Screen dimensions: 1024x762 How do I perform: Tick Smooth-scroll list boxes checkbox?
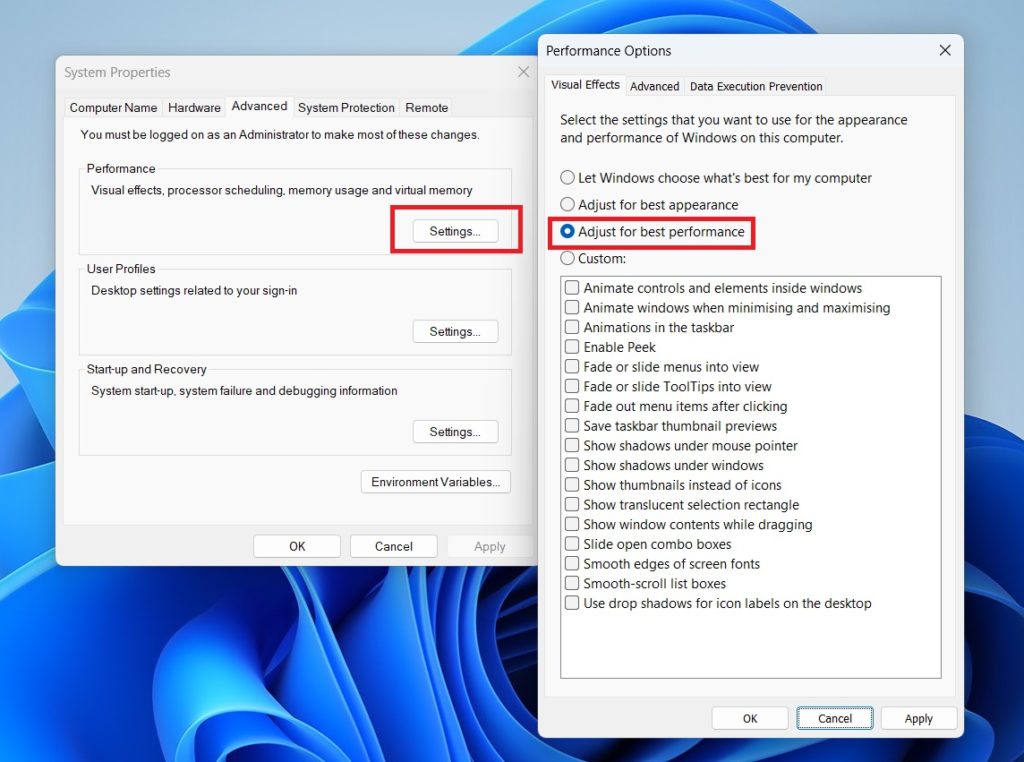click(x=572, y=583)
